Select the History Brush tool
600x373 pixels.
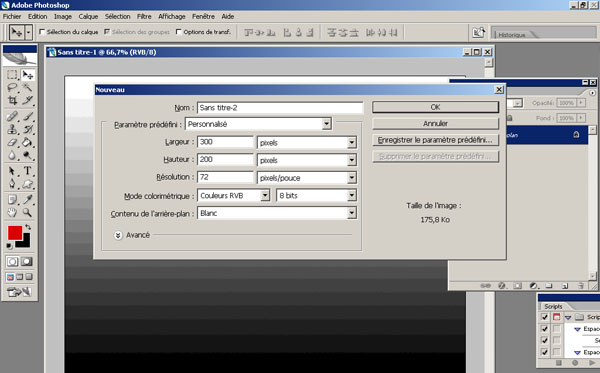pyautogui.click(x=28, y=129)
